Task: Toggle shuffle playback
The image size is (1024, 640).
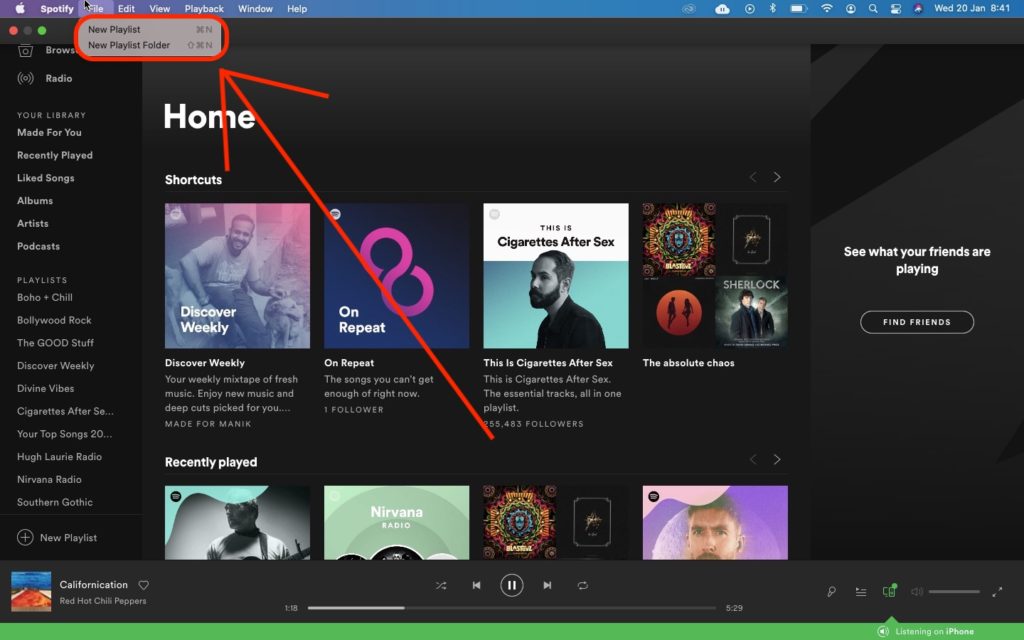Action: (440, 585)
